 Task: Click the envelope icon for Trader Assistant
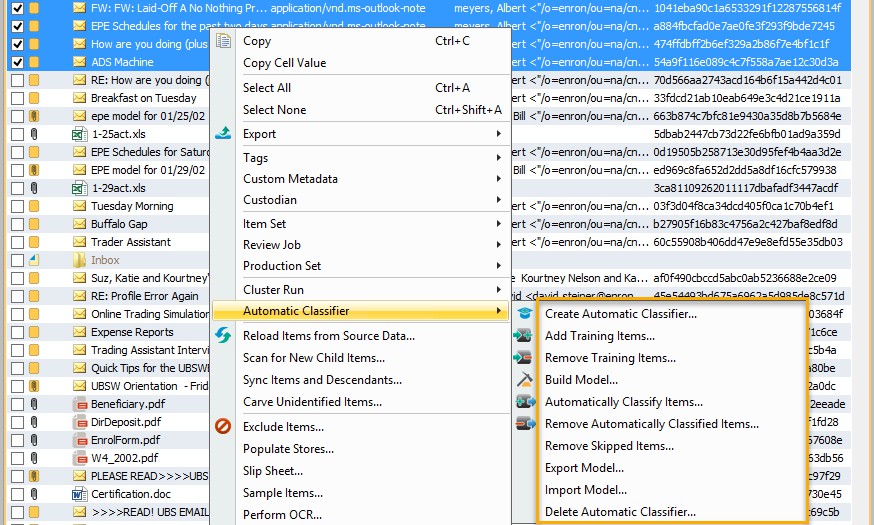(x=80, y=242)
